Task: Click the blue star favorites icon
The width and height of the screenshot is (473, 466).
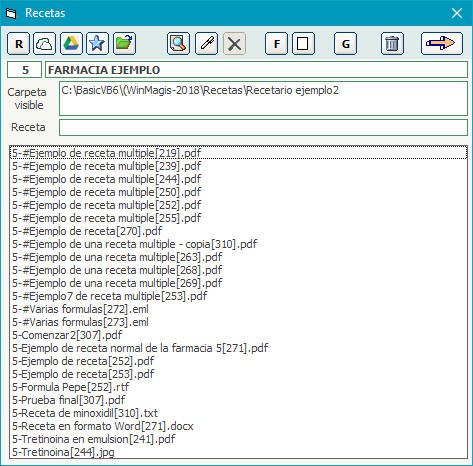Action: pos(97,44)
